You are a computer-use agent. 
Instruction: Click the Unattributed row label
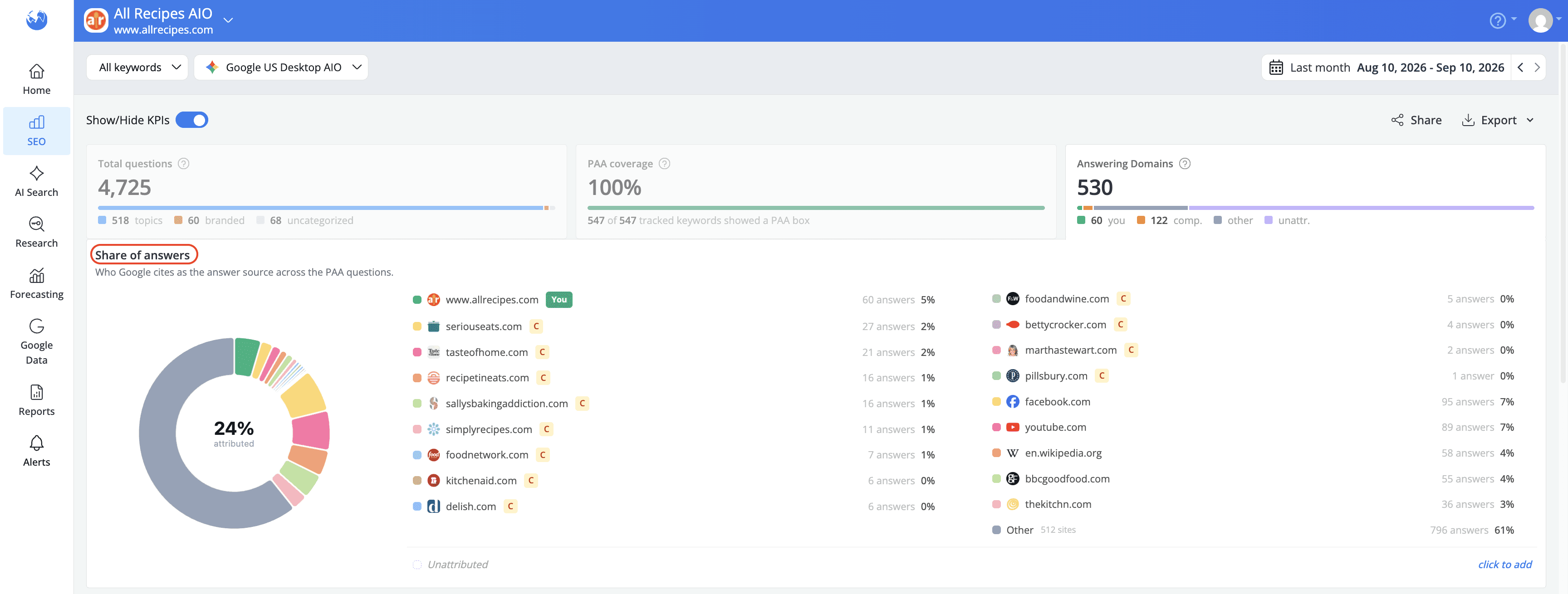point(458,564)
